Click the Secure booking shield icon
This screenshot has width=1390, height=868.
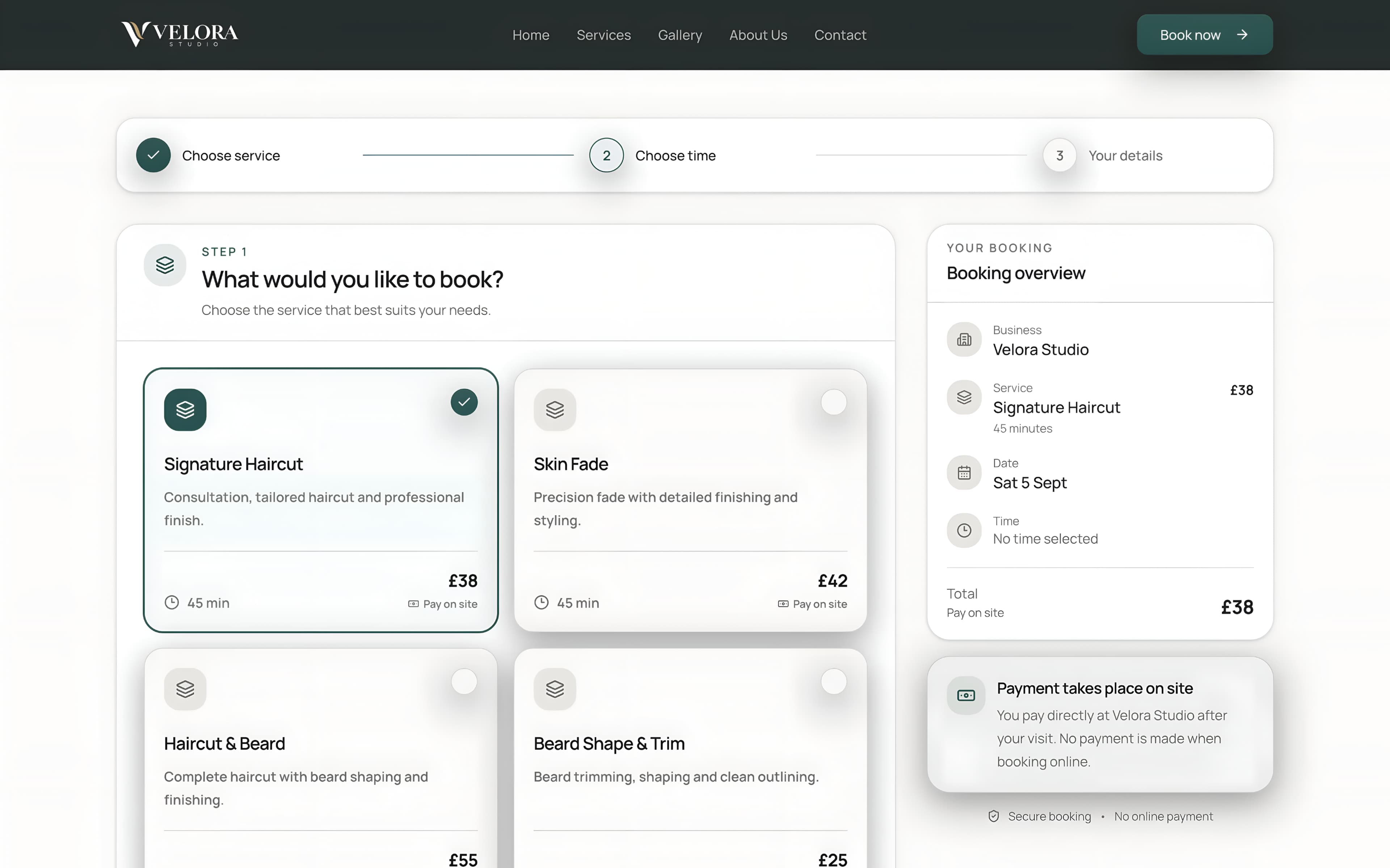tap(993, 816)
